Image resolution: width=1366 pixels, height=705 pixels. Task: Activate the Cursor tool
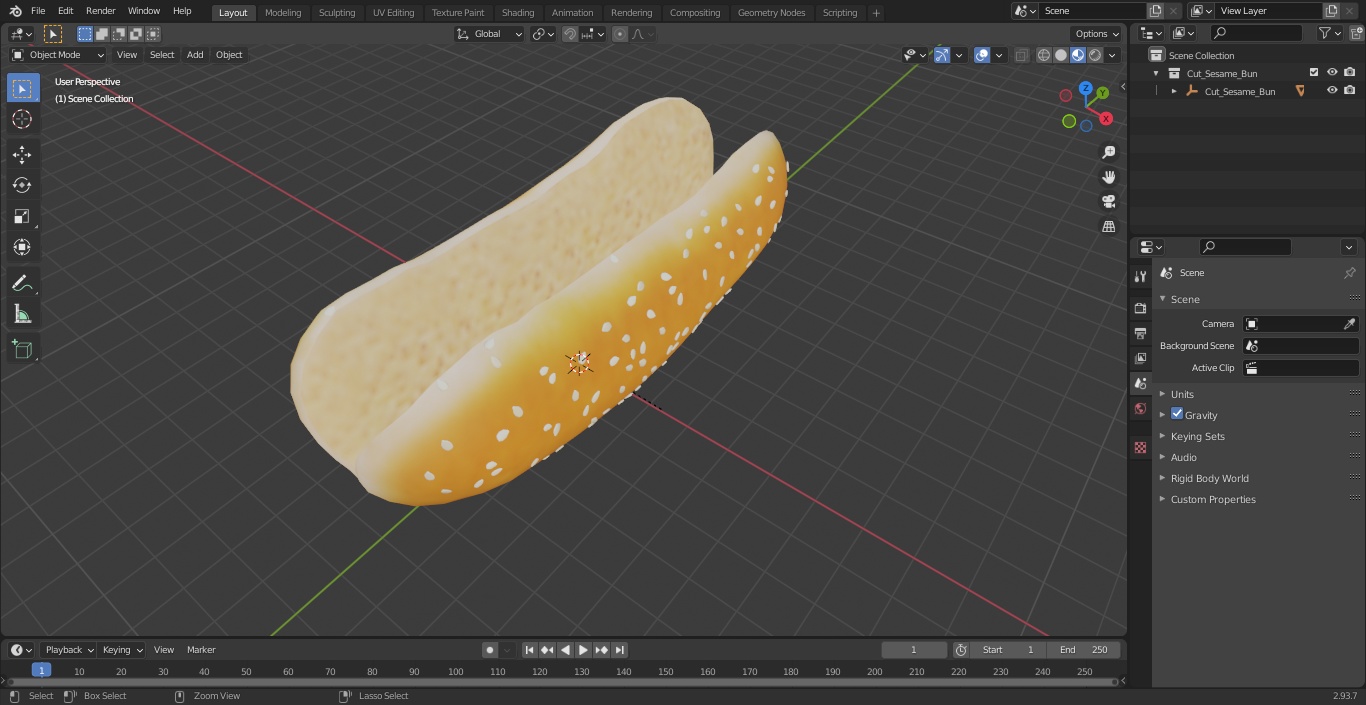(x=22, y=119)
